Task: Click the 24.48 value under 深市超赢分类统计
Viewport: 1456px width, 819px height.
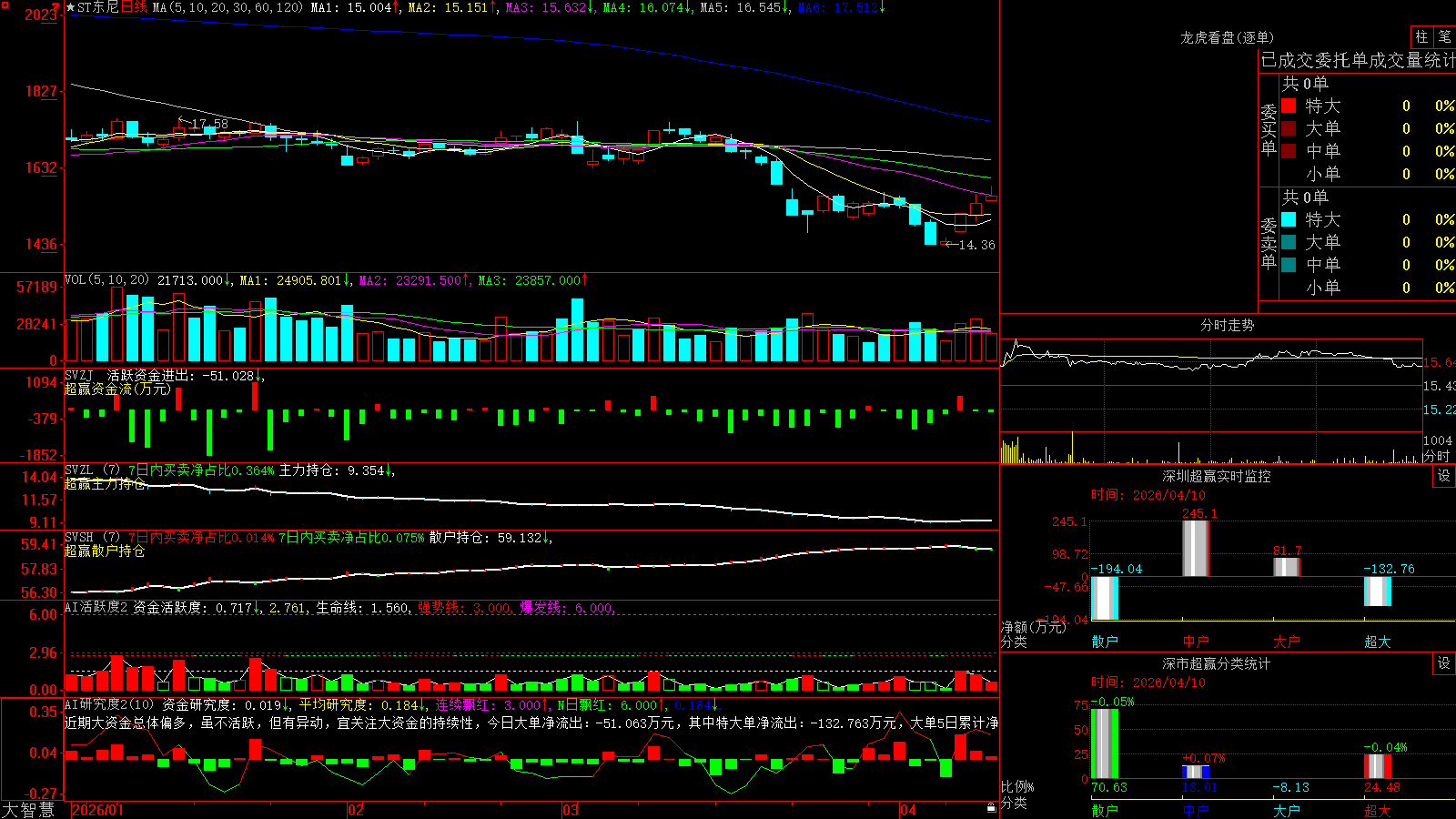Action: tap(1382, 787)
